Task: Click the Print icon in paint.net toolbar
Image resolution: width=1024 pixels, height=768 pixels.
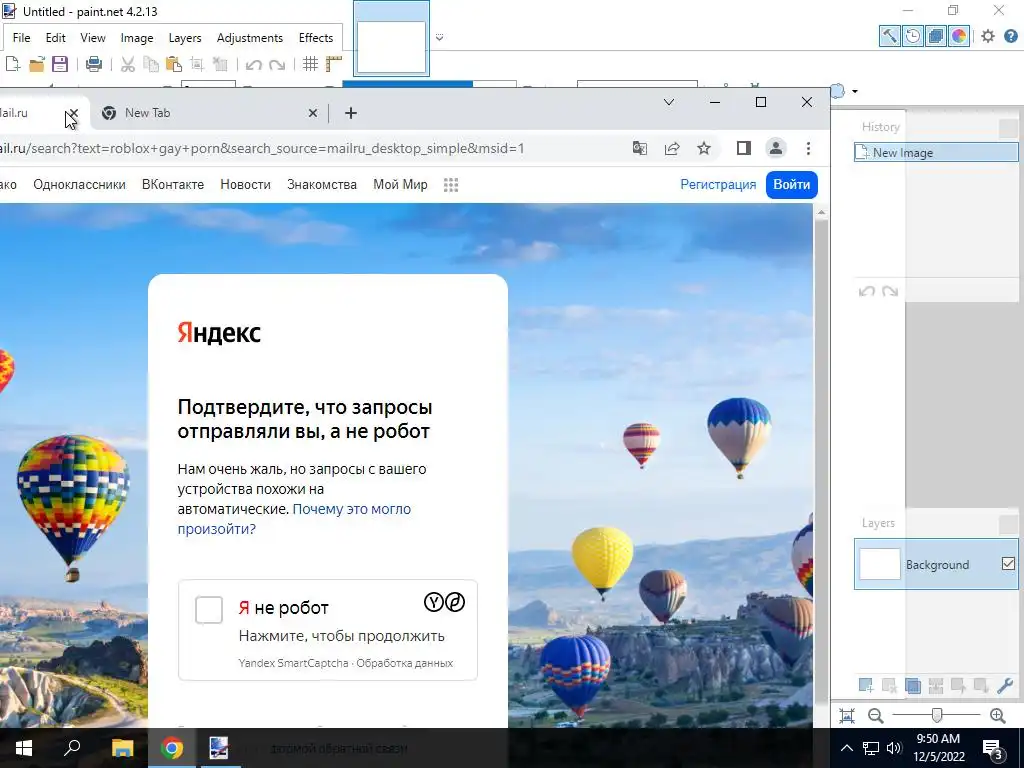Action: pyautogui.click(x=94, y=64)
